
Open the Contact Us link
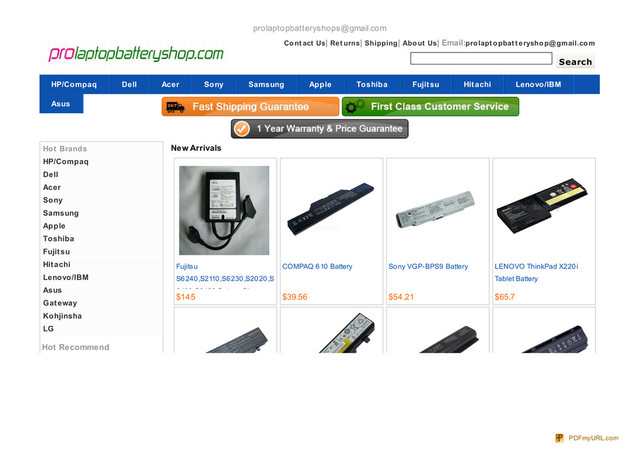304,43
